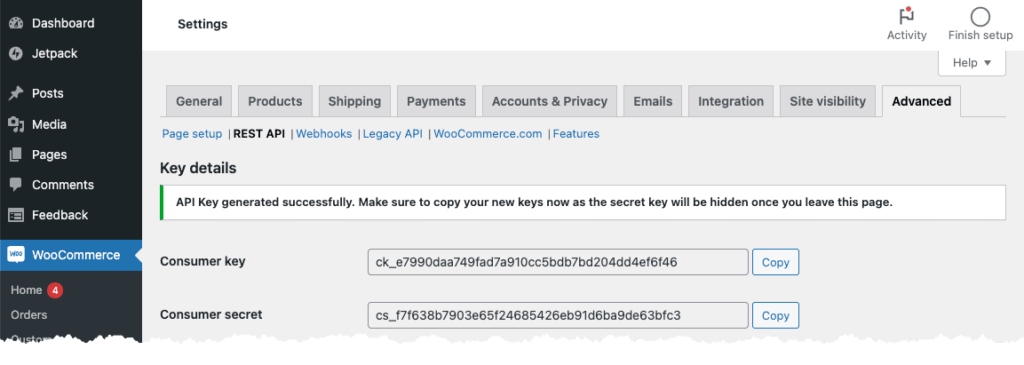Expand the Help dropdown
Image resolution: width=1024 pixels, height=365 pixels.
click(972, 63)
